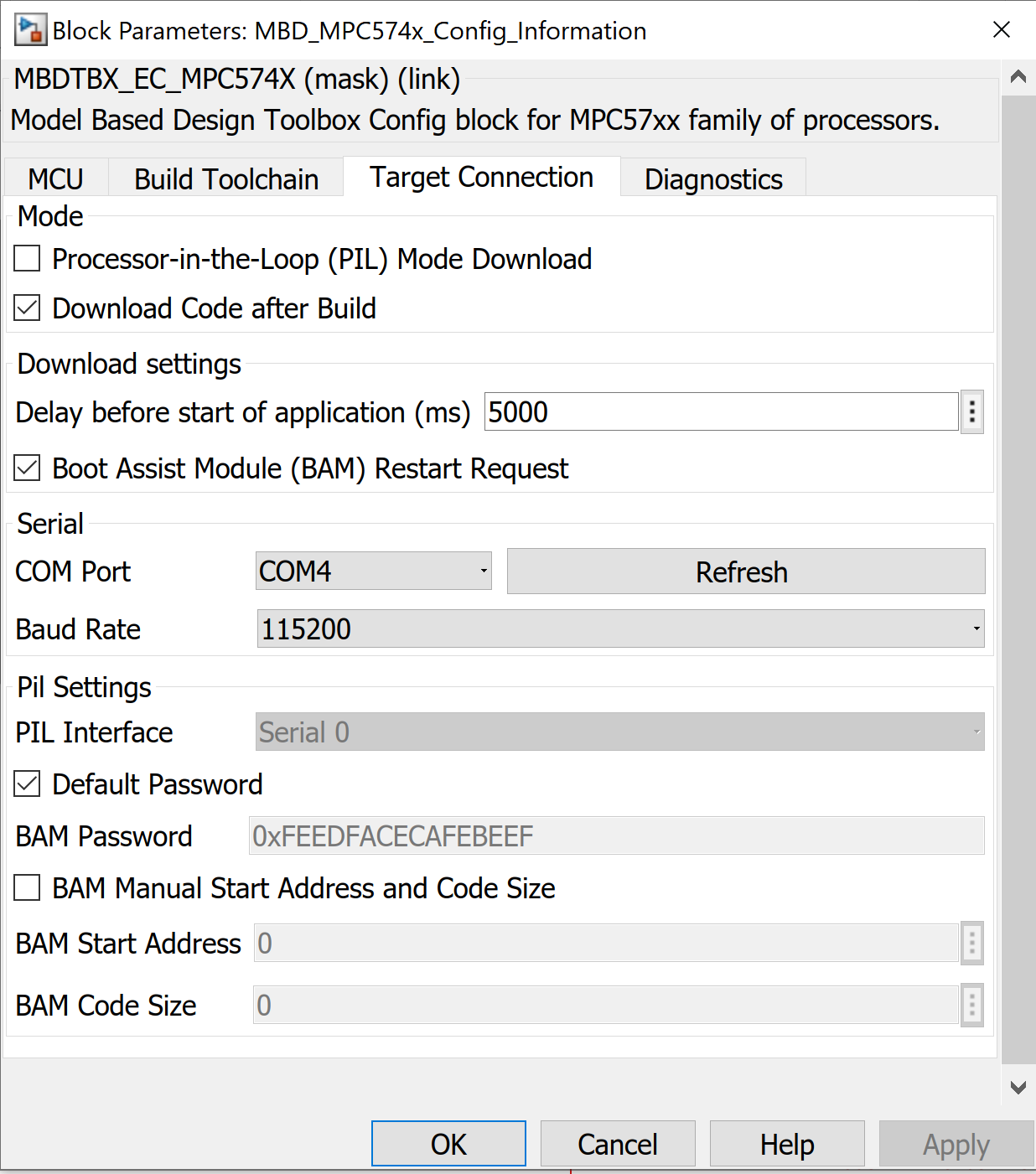Screen dimensions: 1036x1174
Task: Toggle off Default Password
Action: tap(26, 784)
